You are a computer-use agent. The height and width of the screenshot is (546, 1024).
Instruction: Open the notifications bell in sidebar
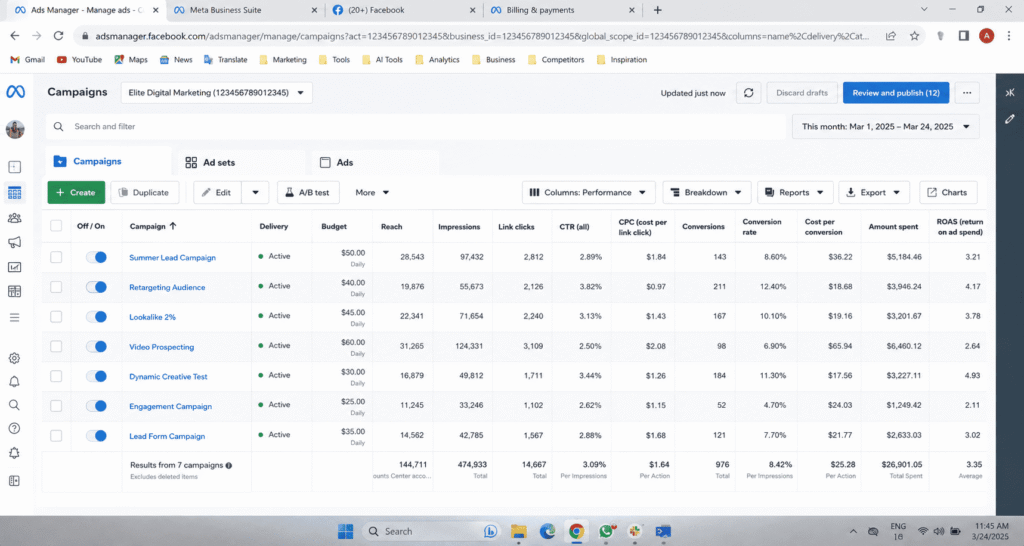(14, 381)
